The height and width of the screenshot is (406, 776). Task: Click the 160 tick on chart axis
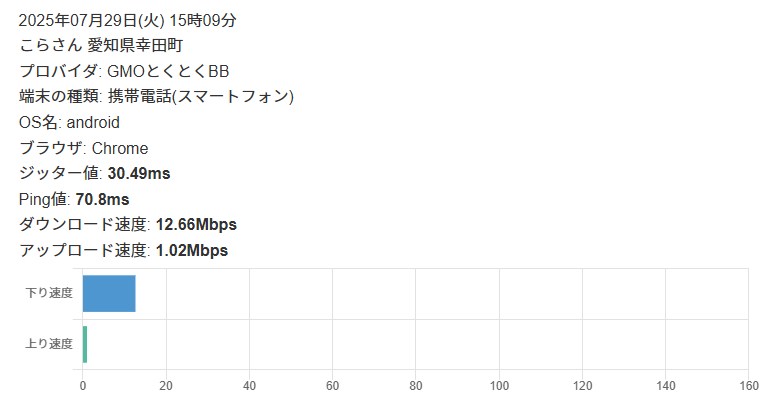tap(748, 385)
